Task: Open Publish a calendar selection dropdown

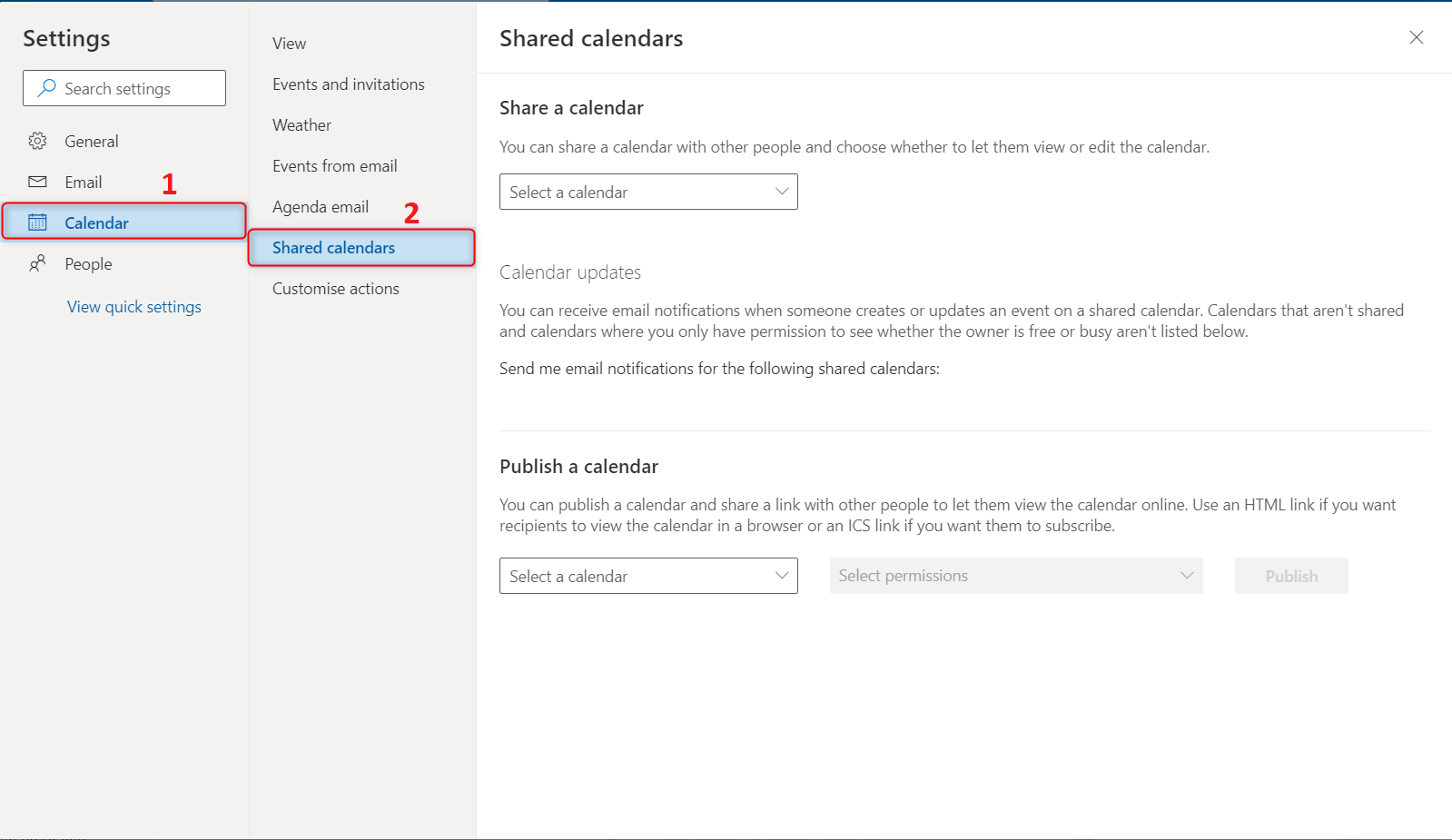Action: (648, 576)
